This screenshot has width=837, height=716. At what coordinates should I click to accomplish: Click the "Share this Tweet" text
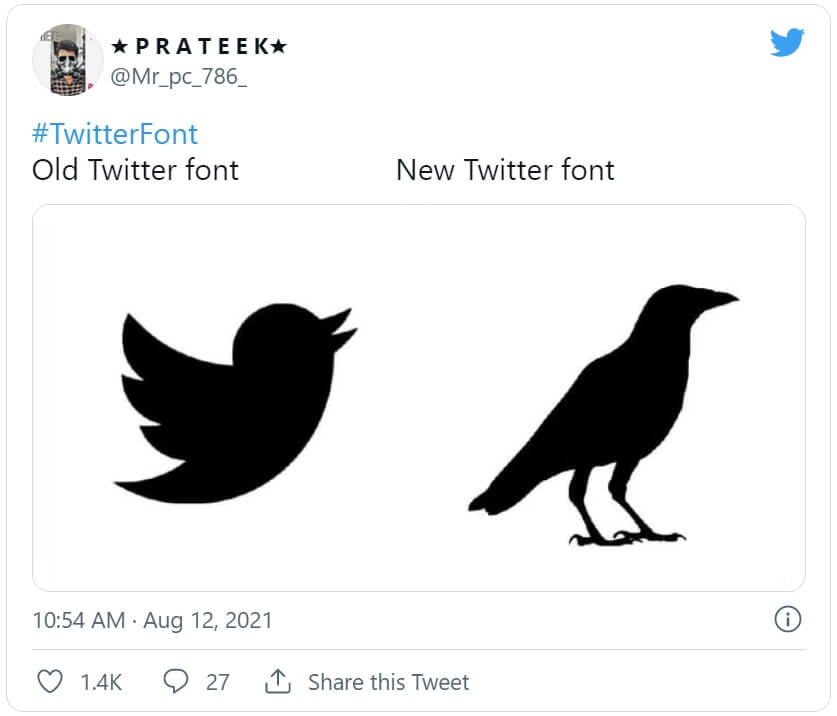tap(388, 682)
